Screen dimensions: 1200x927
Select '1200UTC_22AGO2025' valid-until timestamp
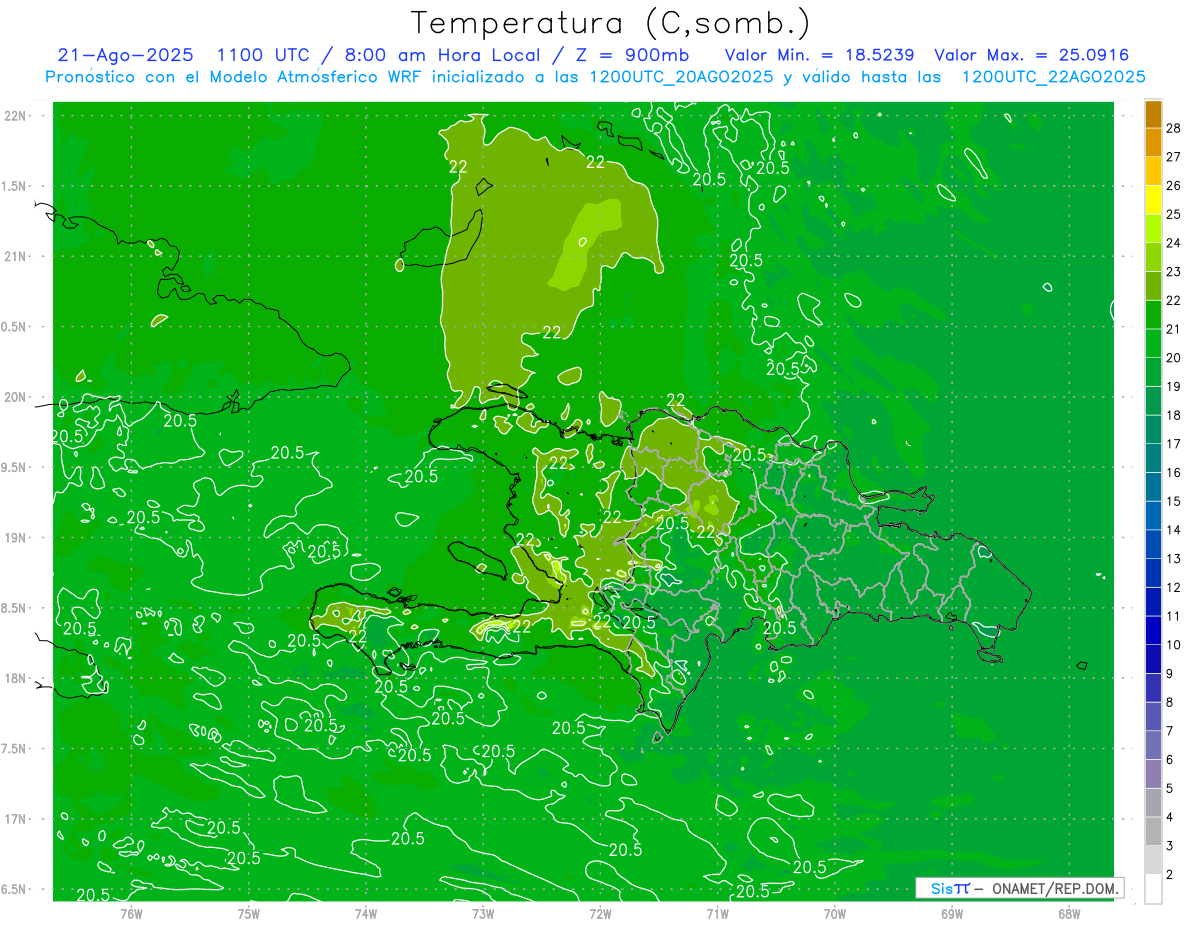pyautogui.click(x=1053, y=77)
